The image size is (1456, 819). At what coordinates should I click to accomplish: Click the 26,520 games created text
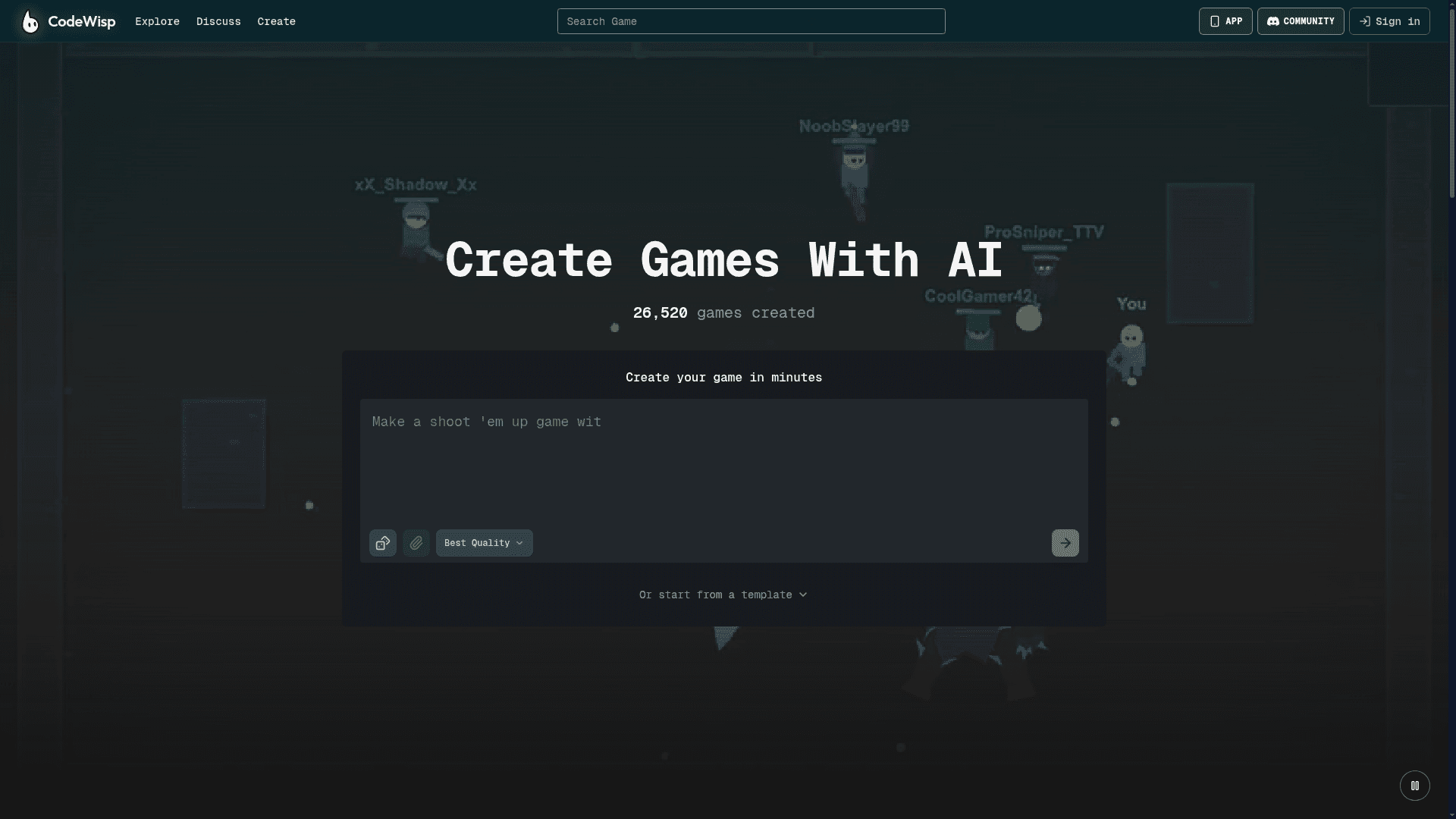coord(723,313)
